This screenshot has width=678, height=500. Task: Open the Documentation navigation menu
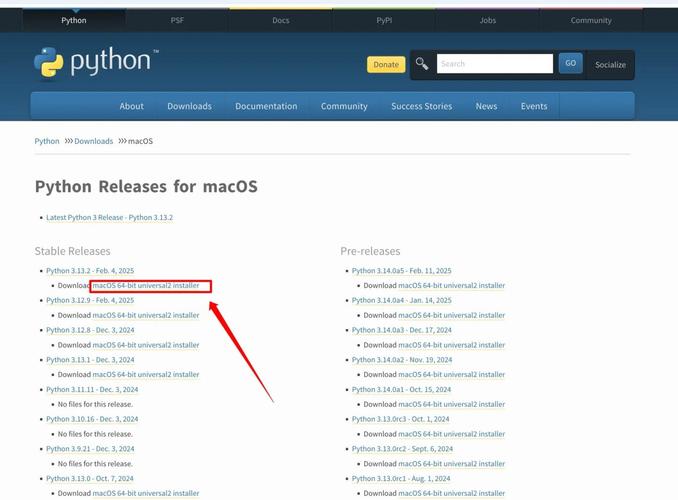[x=266, y=106]
